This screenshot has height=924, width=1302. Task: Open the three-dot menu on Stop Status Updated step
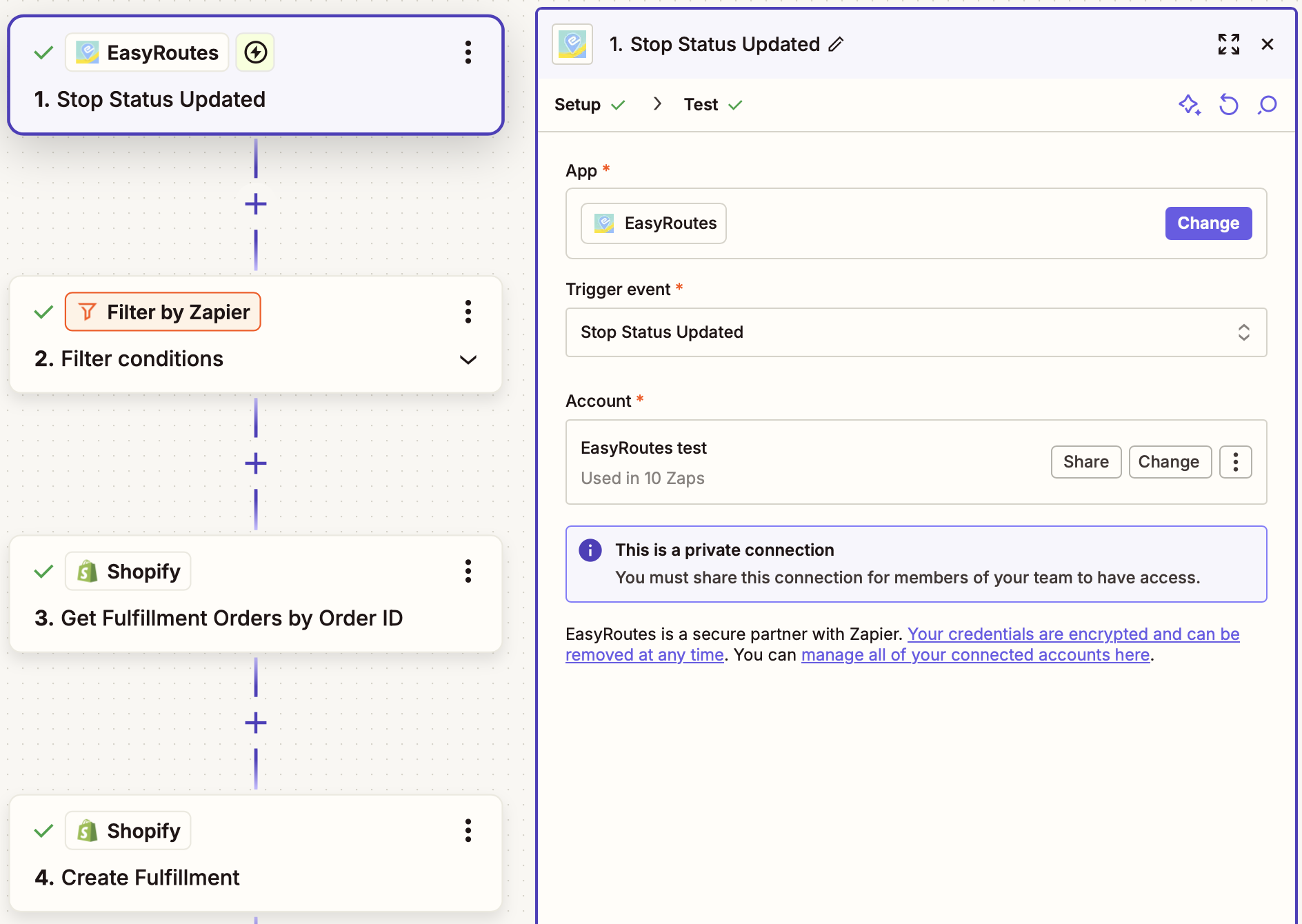[x=468, y=52]
